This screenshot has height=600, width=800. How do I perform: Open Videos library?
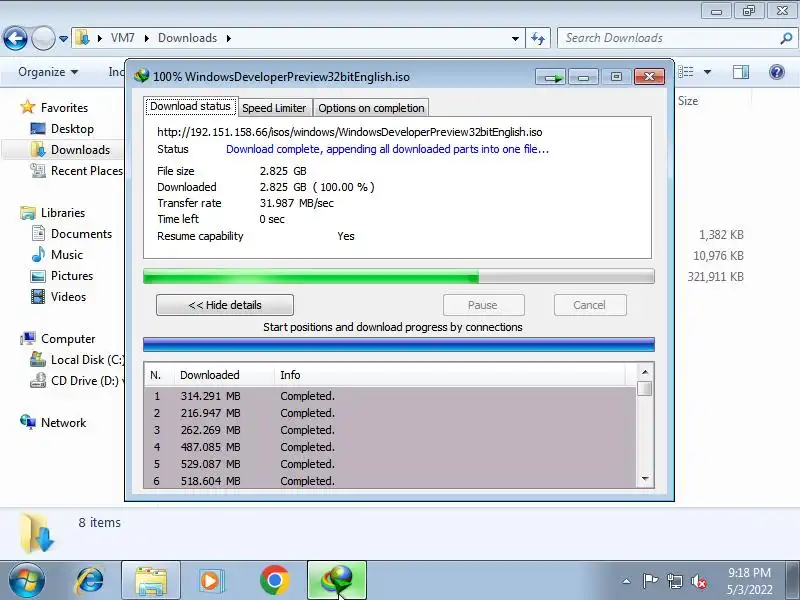68,296
